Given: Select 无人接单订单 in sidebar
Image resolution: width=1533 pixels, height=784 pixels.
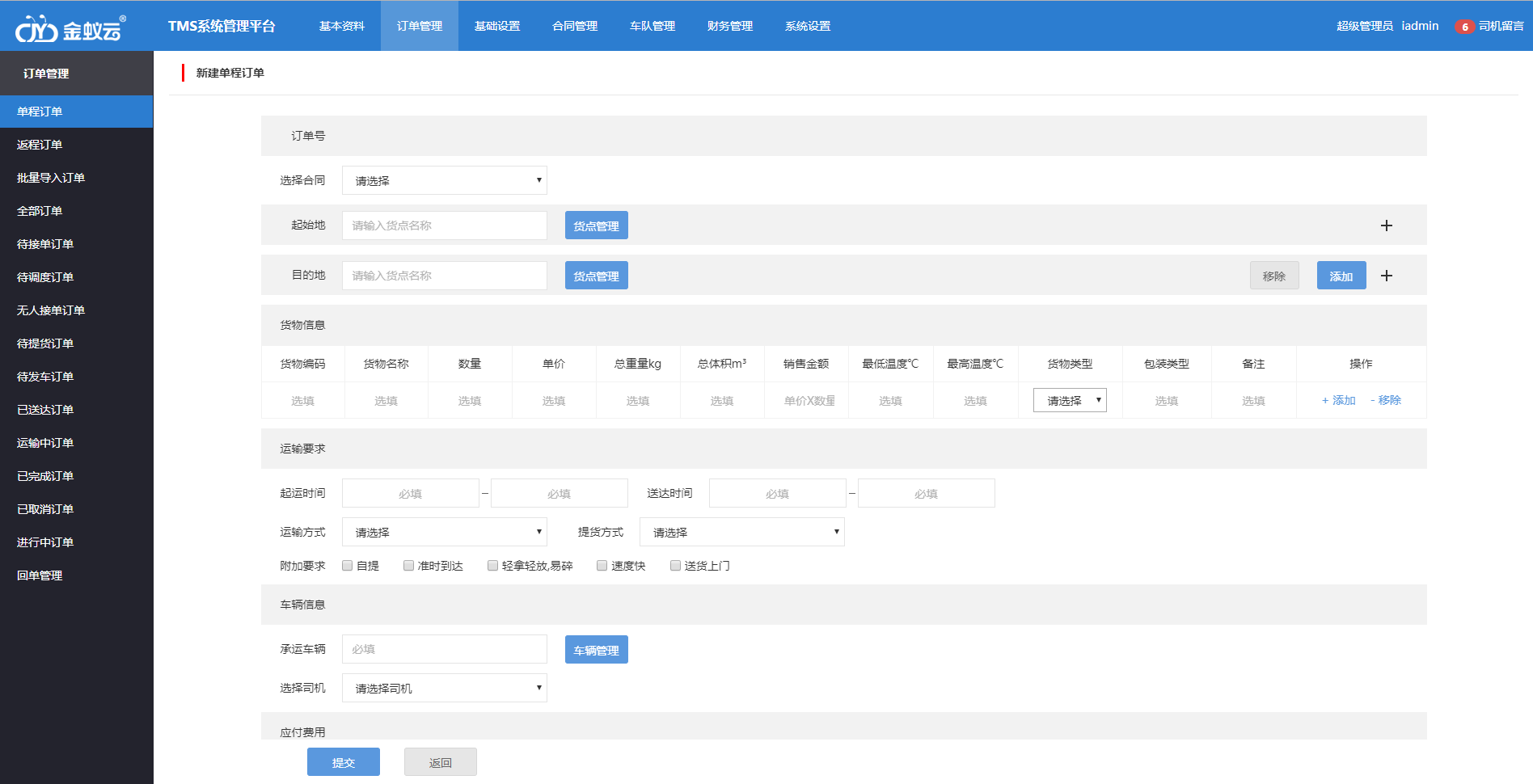Looking at the screenshot, I should point(77,310).
